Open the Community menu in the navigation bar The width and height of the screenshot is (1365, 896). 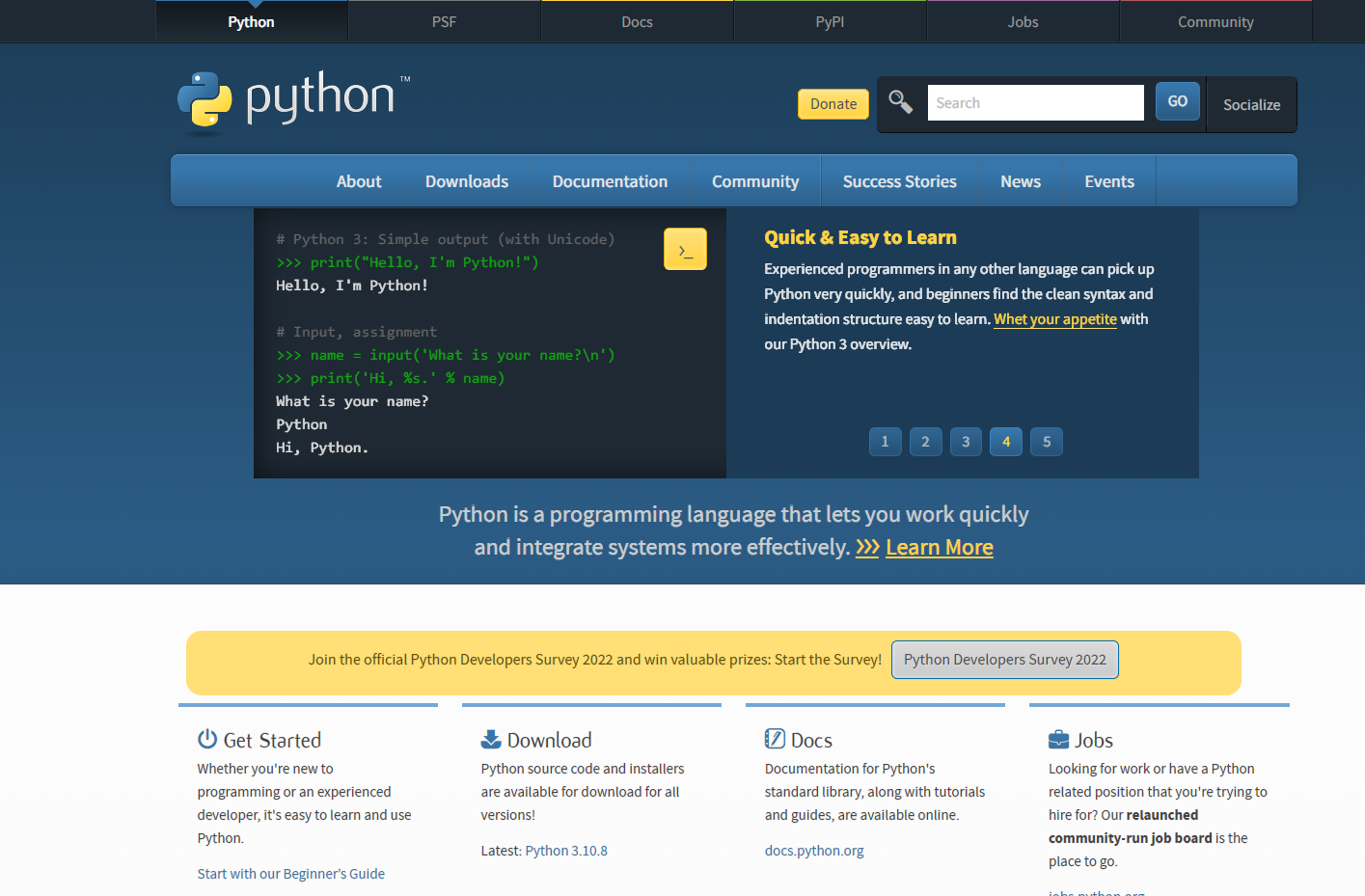click(755, 180)
